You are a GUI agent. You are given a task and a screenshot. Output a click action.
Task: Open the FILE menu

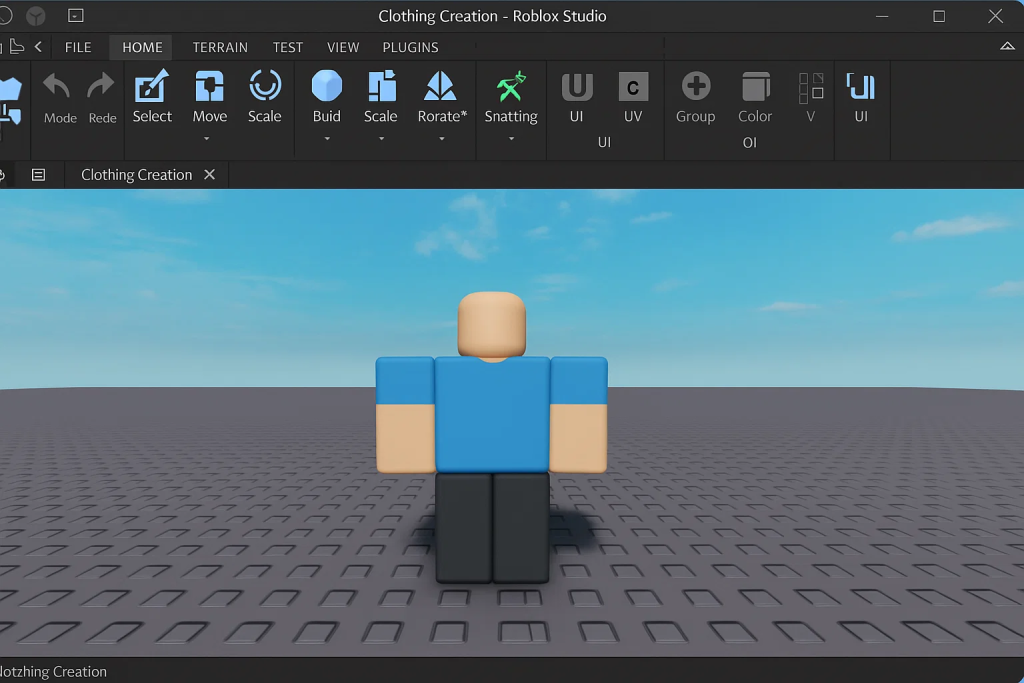coord(78,47)
